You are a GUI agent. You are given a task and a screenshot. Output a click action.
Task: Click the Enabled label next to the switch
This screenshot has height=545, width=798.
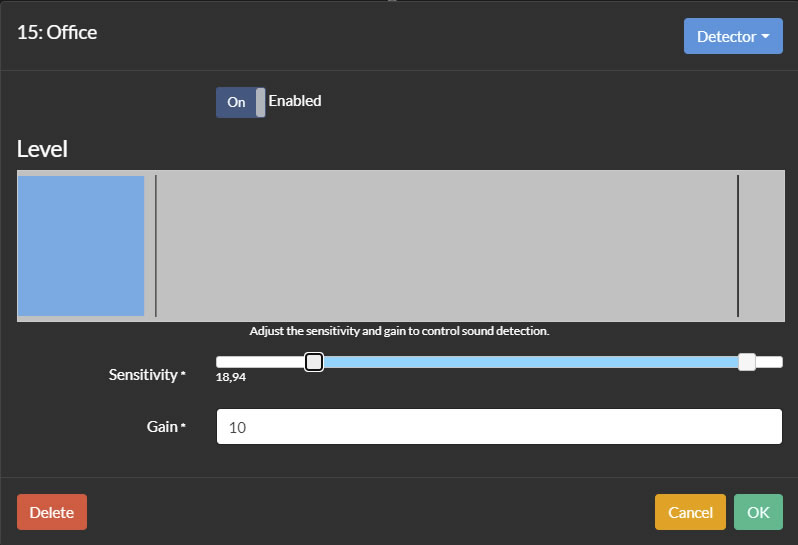(x=295, y=101)
